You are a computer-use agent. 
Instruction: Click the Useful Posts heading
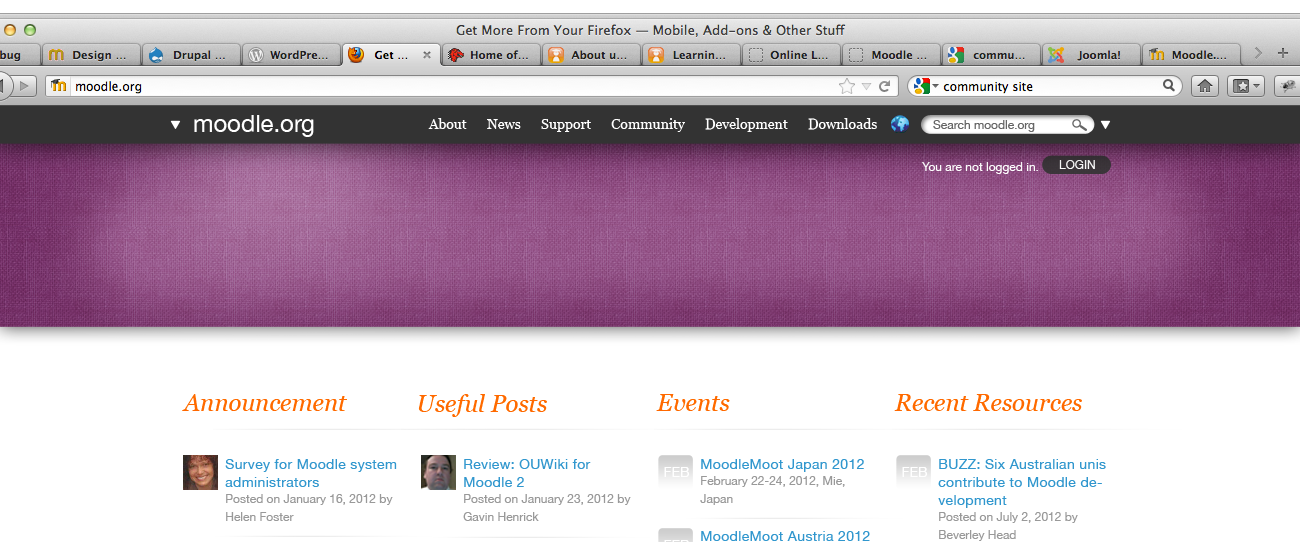(482, 404)
